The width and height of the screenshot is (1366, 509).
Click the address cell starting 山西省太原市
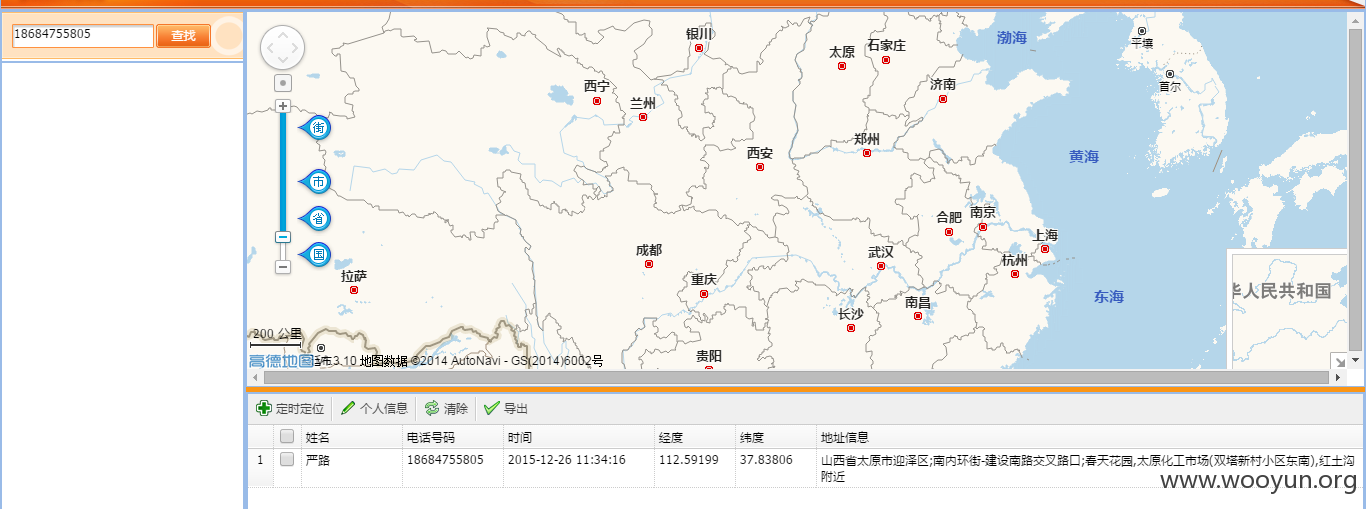(x=1089, y=468)
